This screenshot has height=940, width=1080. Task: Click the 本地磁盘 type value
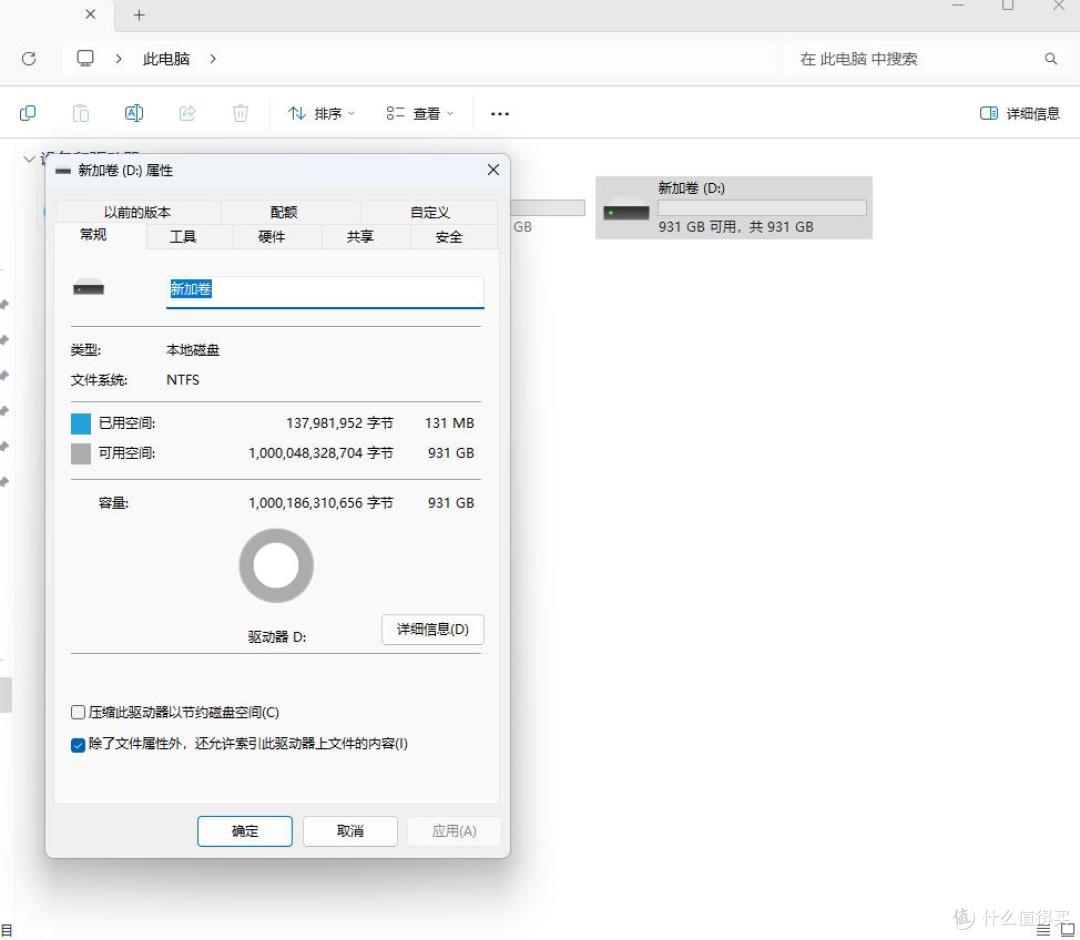tap(193, 350)
